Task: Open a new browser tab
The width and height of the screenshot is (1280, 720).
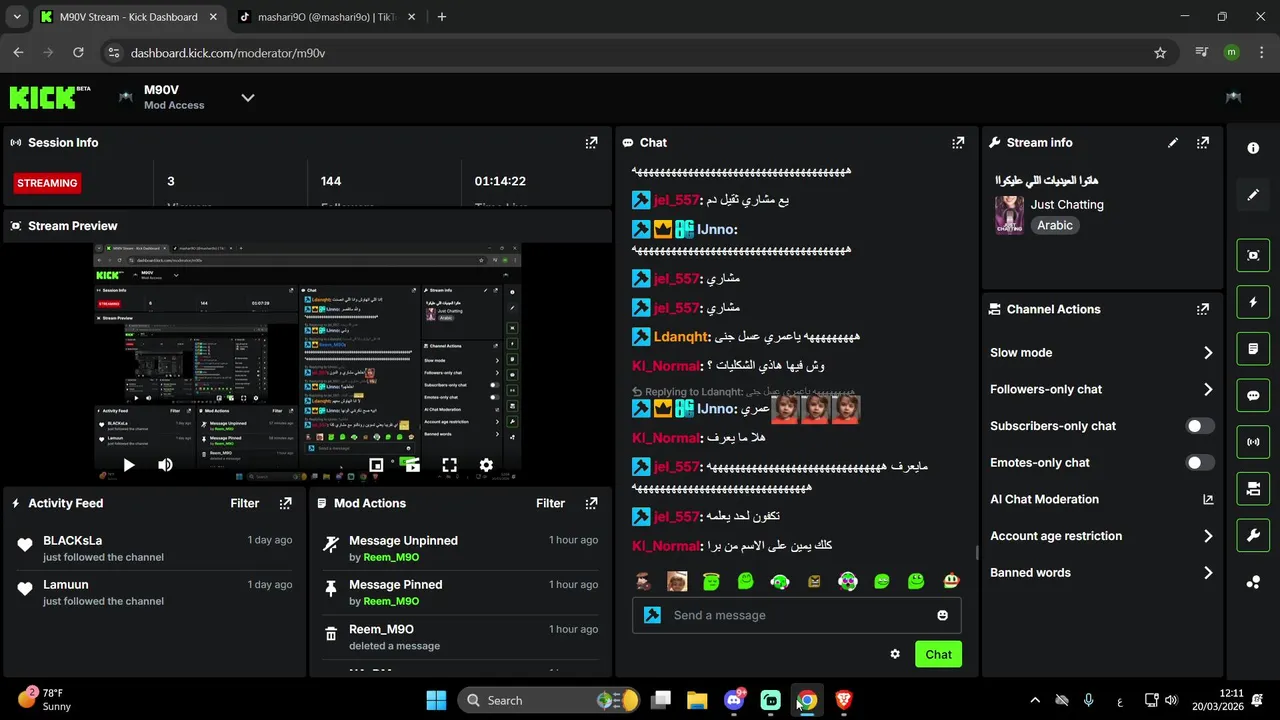Action: tap(442, 17)
